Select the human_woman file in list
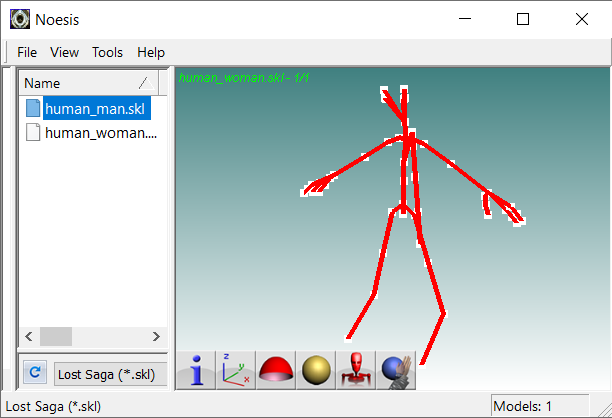Viewport: 612px width, 418px height. click(x=100, y=132)
